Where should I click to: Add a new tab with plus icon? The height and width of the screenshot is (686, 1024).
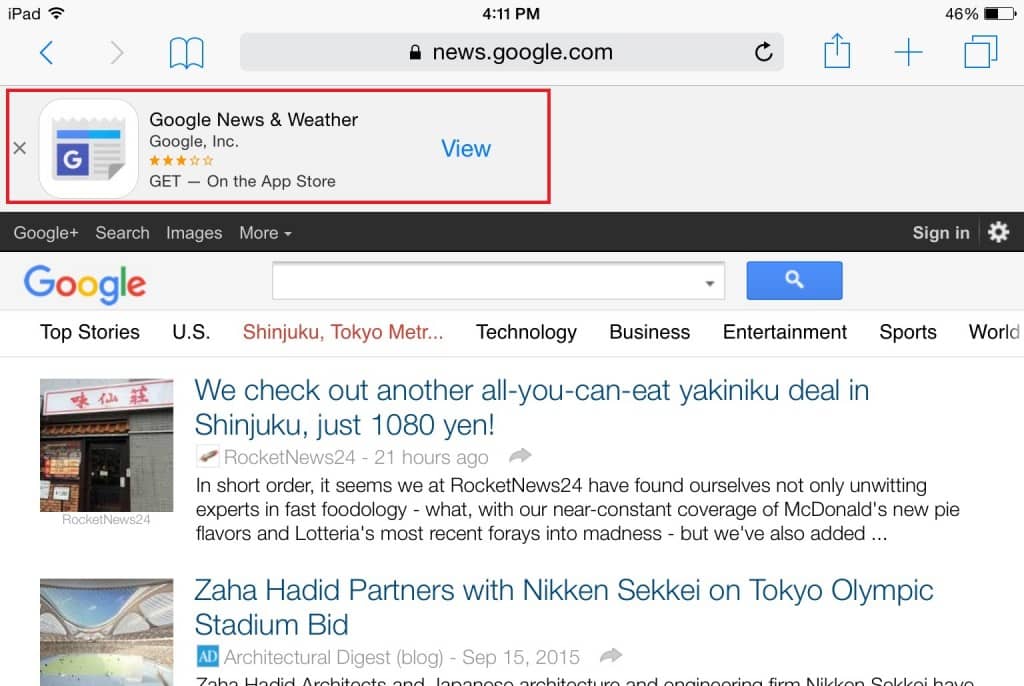[x=908, y=52]
